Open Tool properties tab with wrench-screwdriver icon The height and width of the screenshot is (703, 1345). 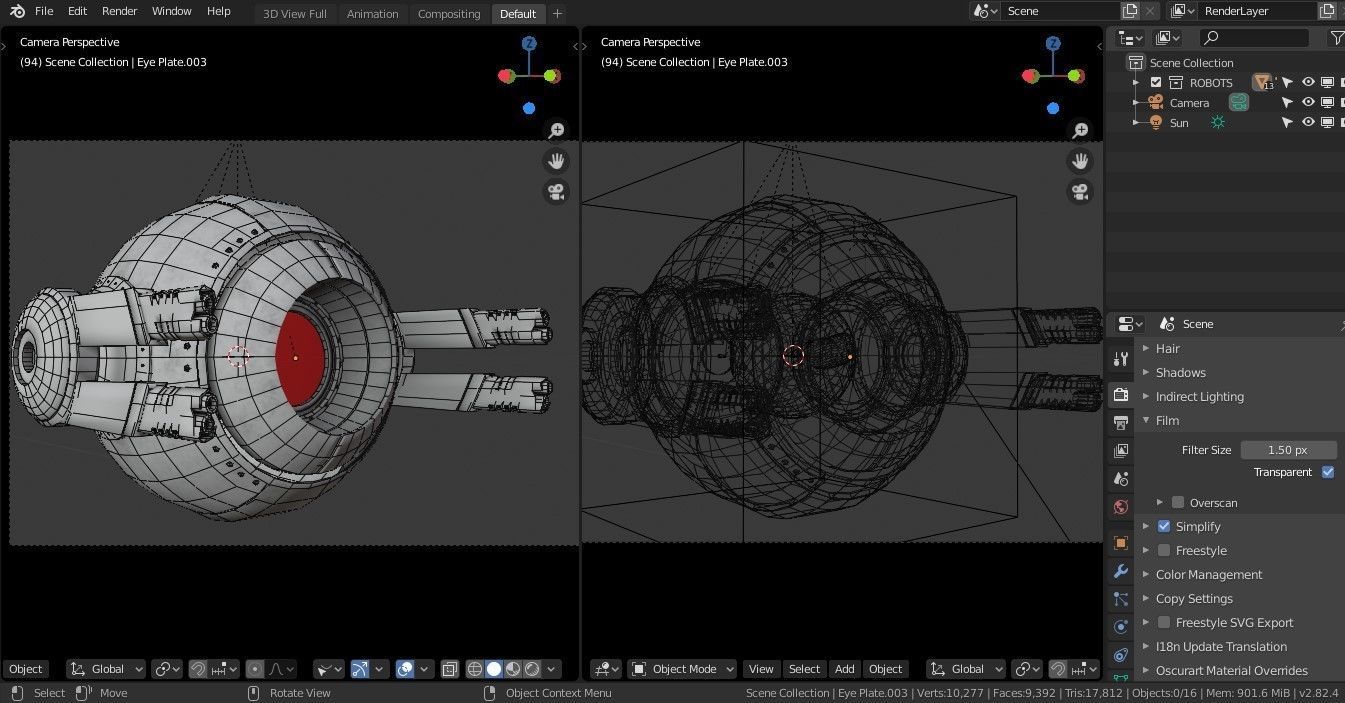(1120, 359)
